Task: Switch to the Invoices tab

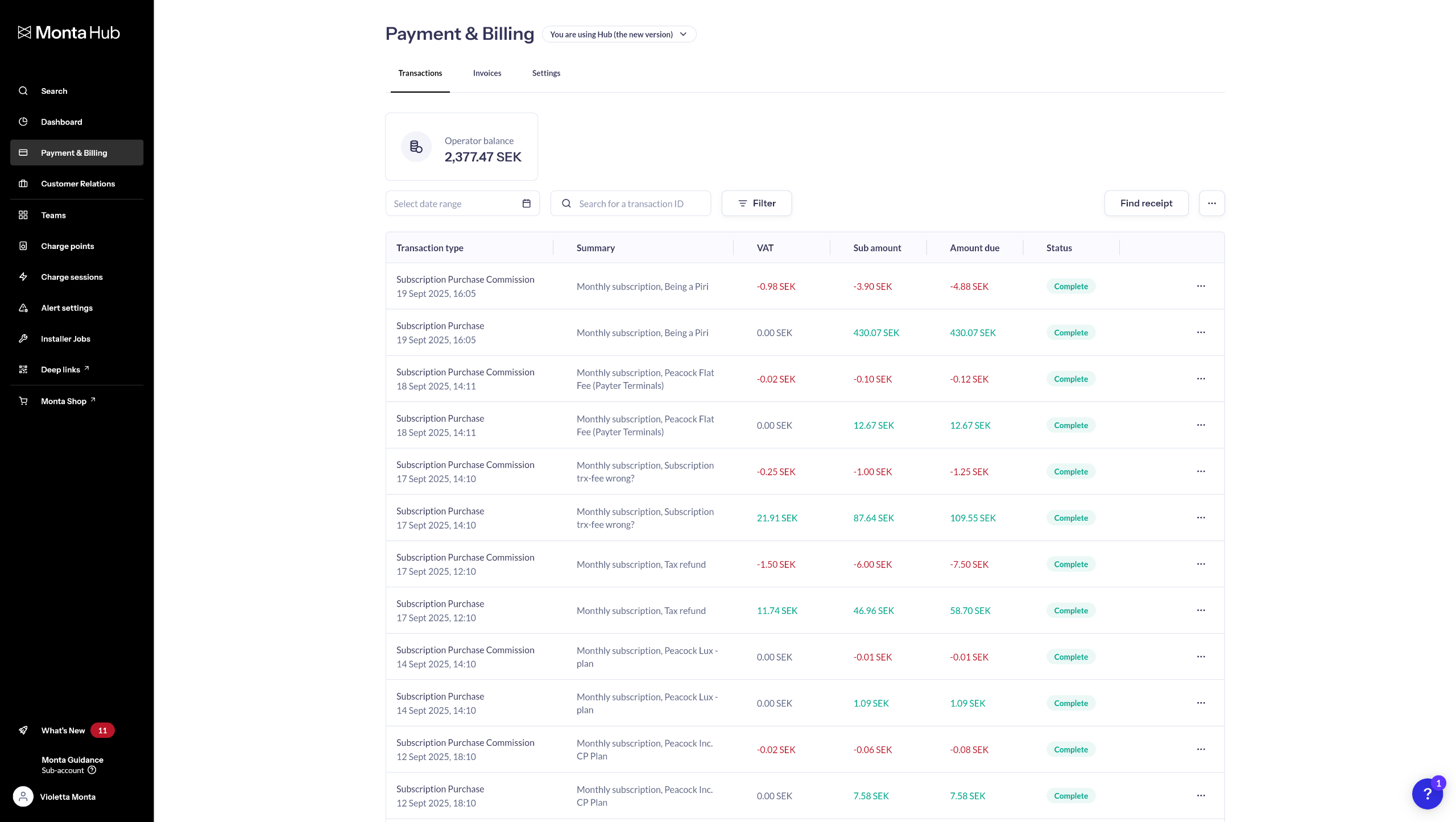Action: [487, 73]
